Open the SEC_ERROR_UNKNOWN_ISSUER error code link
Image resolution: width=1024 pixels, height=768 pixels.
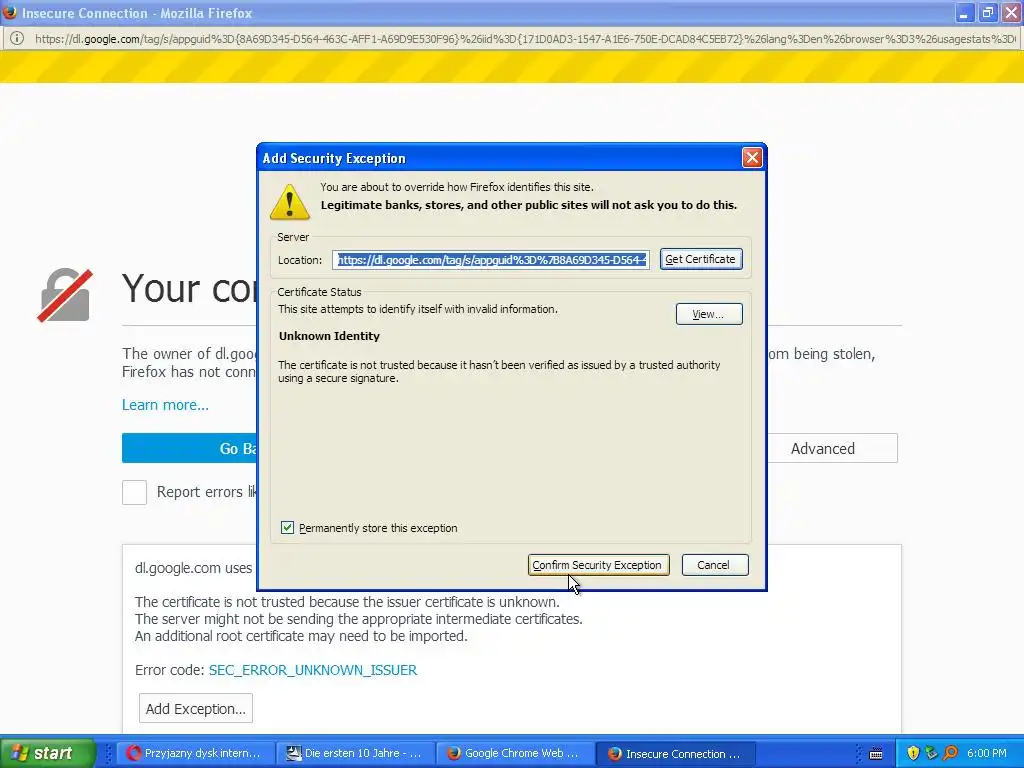313,670
